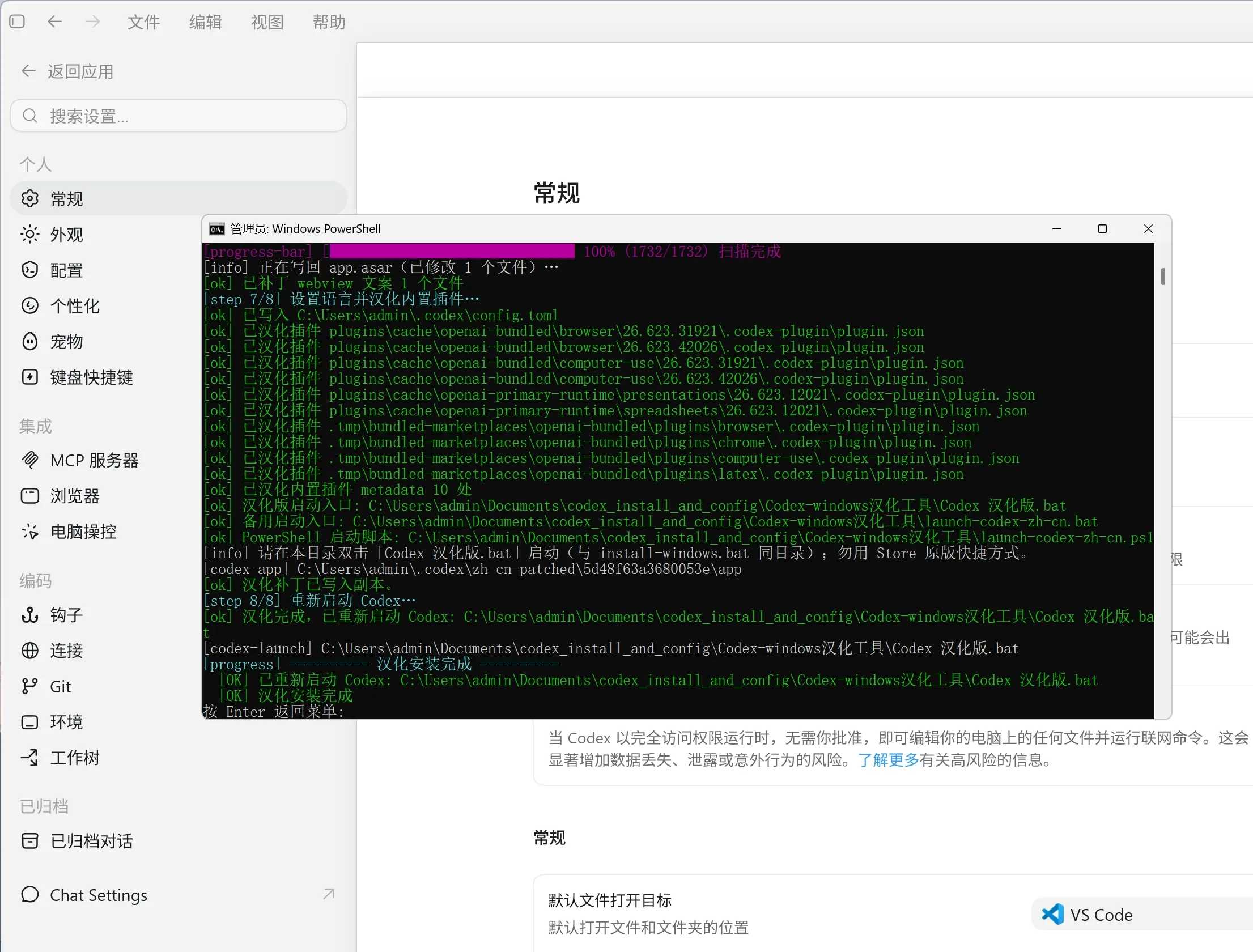Click the external arrow icon on Chat Settings

[x=329, y=894]
